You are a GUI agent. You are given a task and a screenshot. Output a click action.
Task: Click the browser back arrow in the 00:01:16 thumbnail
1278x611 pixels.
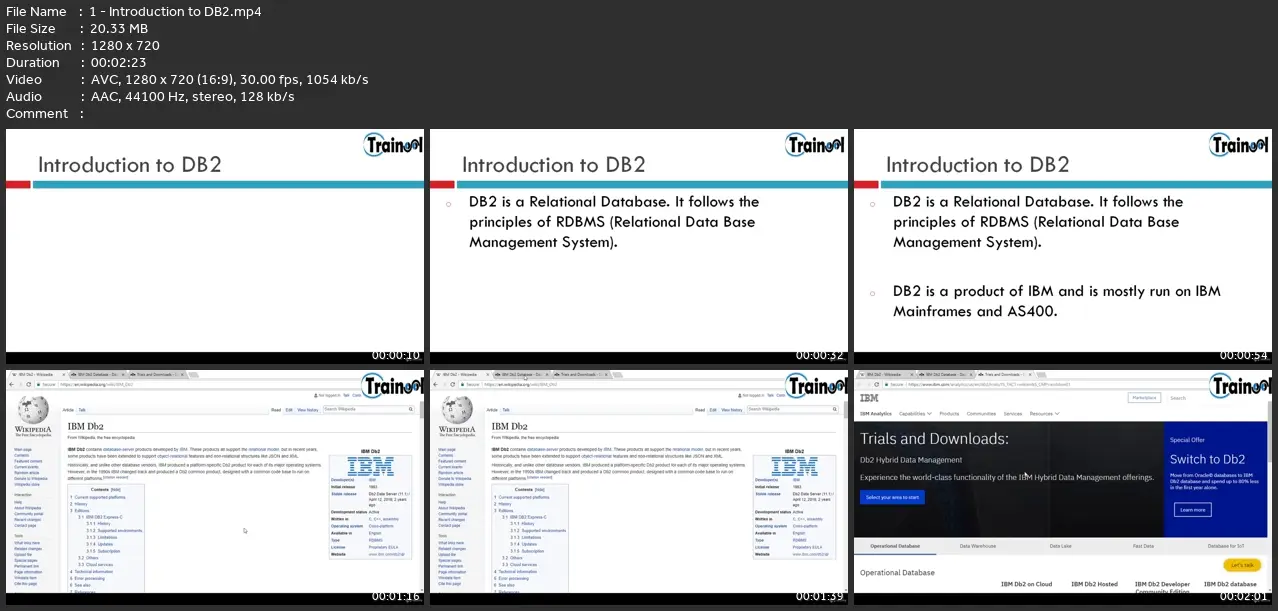(11, 384)
